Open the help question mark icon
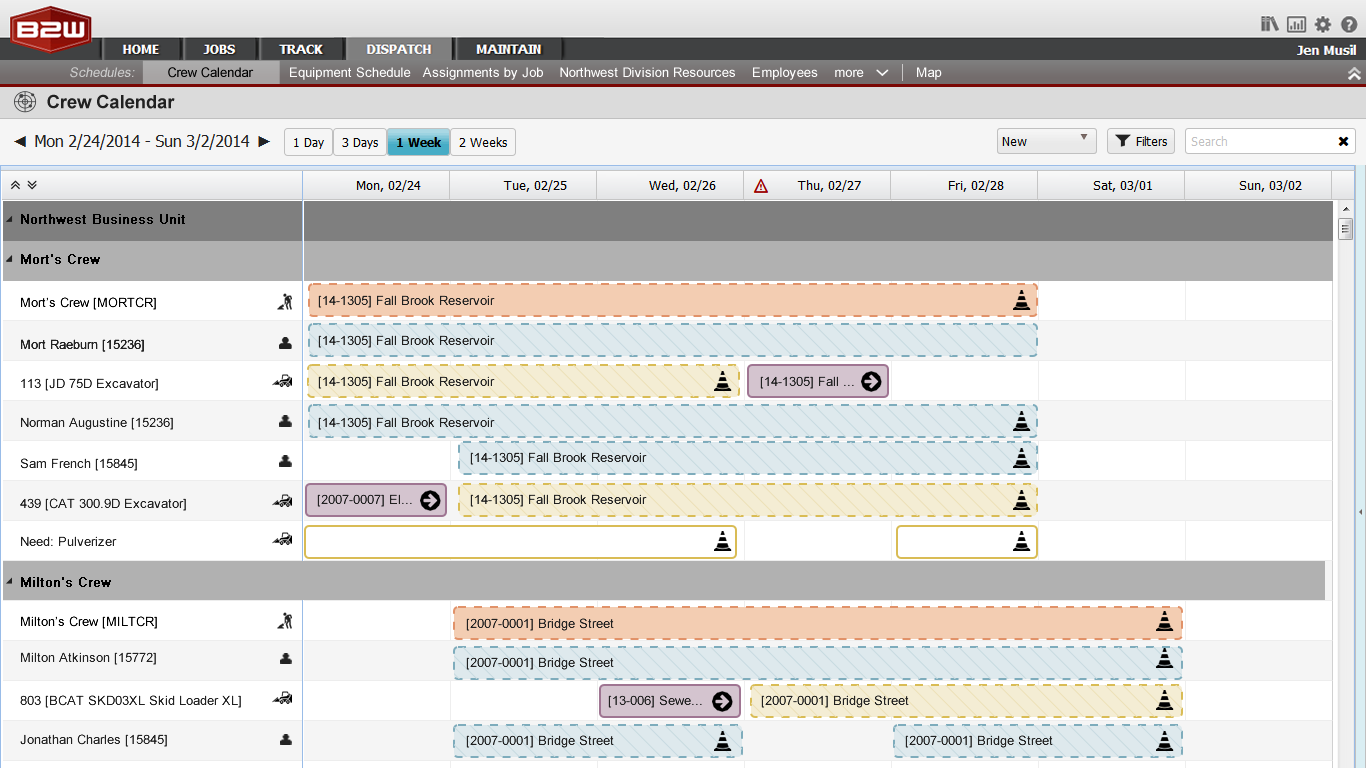 1349,24
